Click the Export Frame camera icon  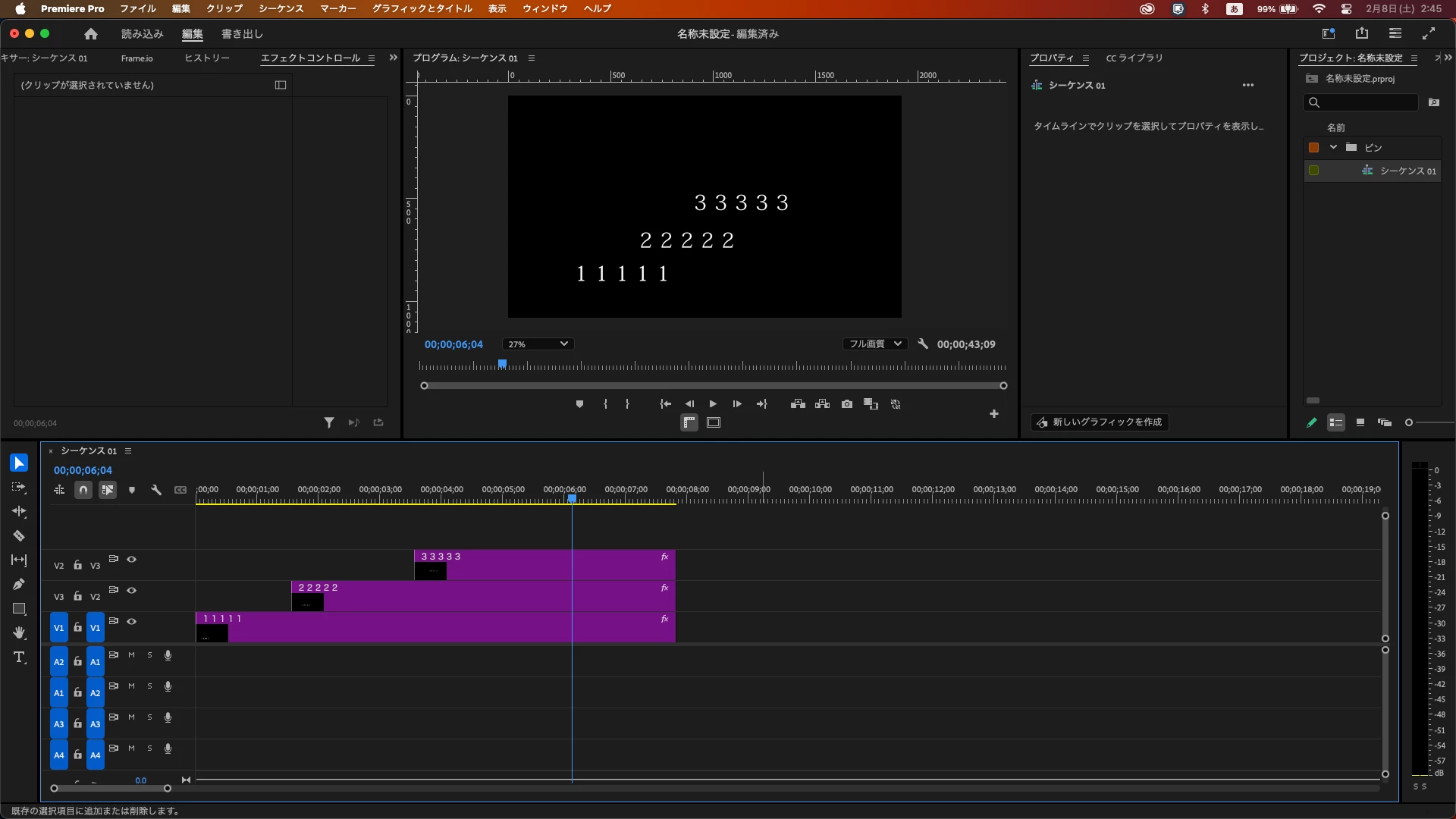(x=847, y=404)
